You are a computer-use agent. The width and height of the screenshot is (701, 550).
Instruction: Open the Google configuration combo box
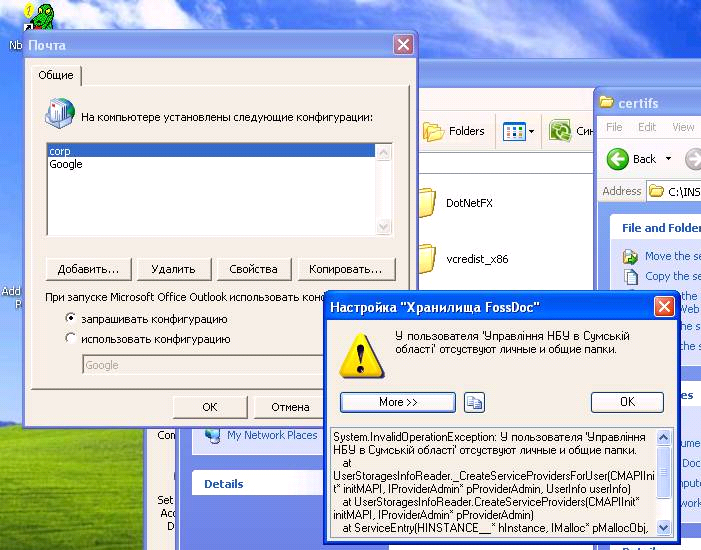pyautogui.click(x=203, y=365)
